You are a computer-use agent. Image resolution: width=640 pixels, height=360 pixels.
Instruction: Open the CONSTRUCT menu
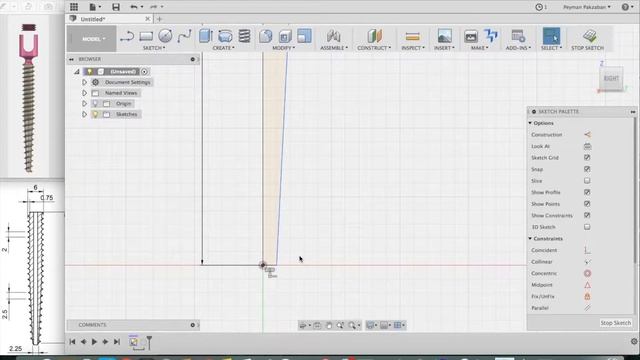coord(374,48)
